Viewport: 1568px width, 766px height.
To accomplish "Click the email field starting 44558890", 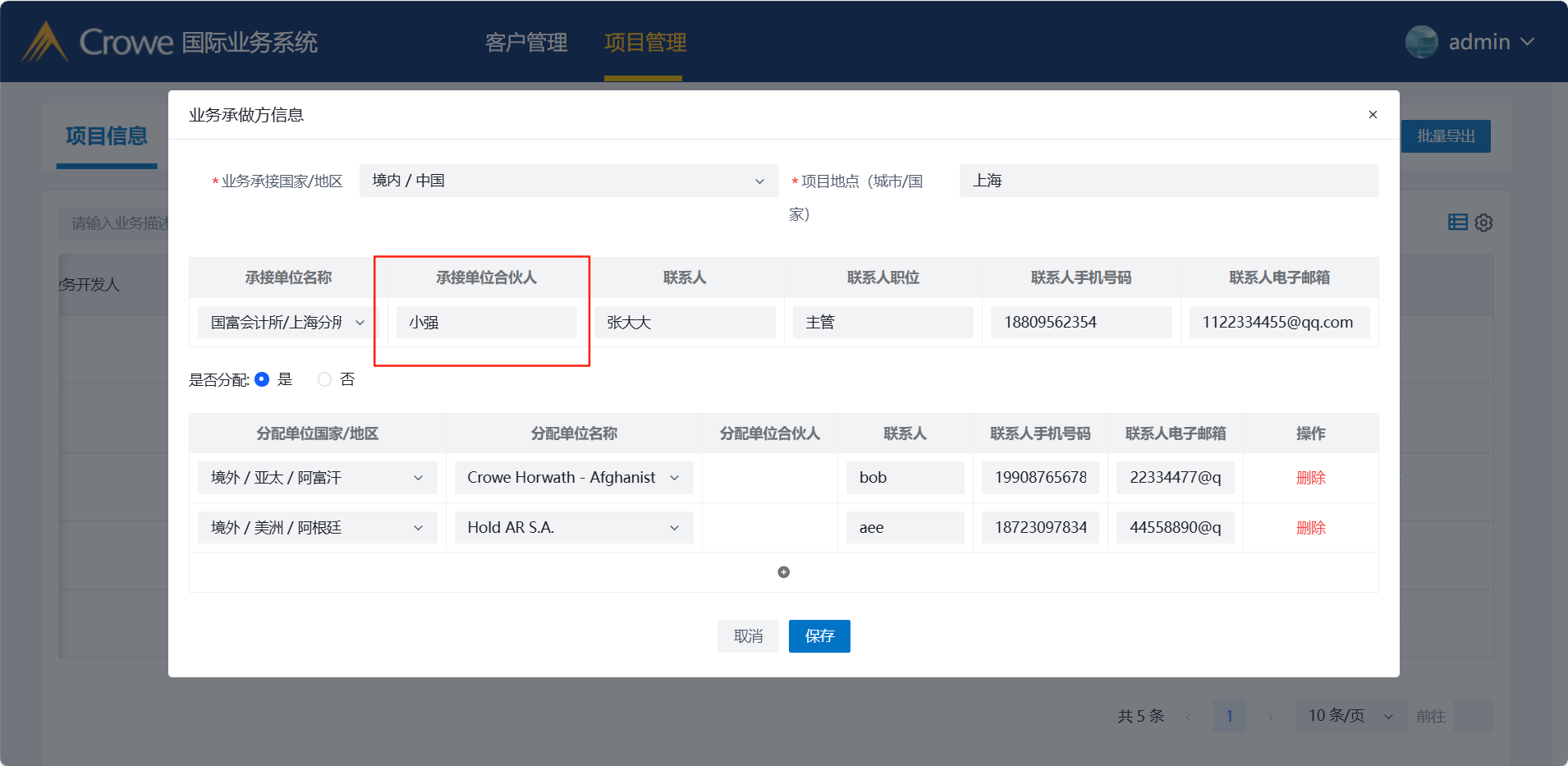I will (1176, 528).
